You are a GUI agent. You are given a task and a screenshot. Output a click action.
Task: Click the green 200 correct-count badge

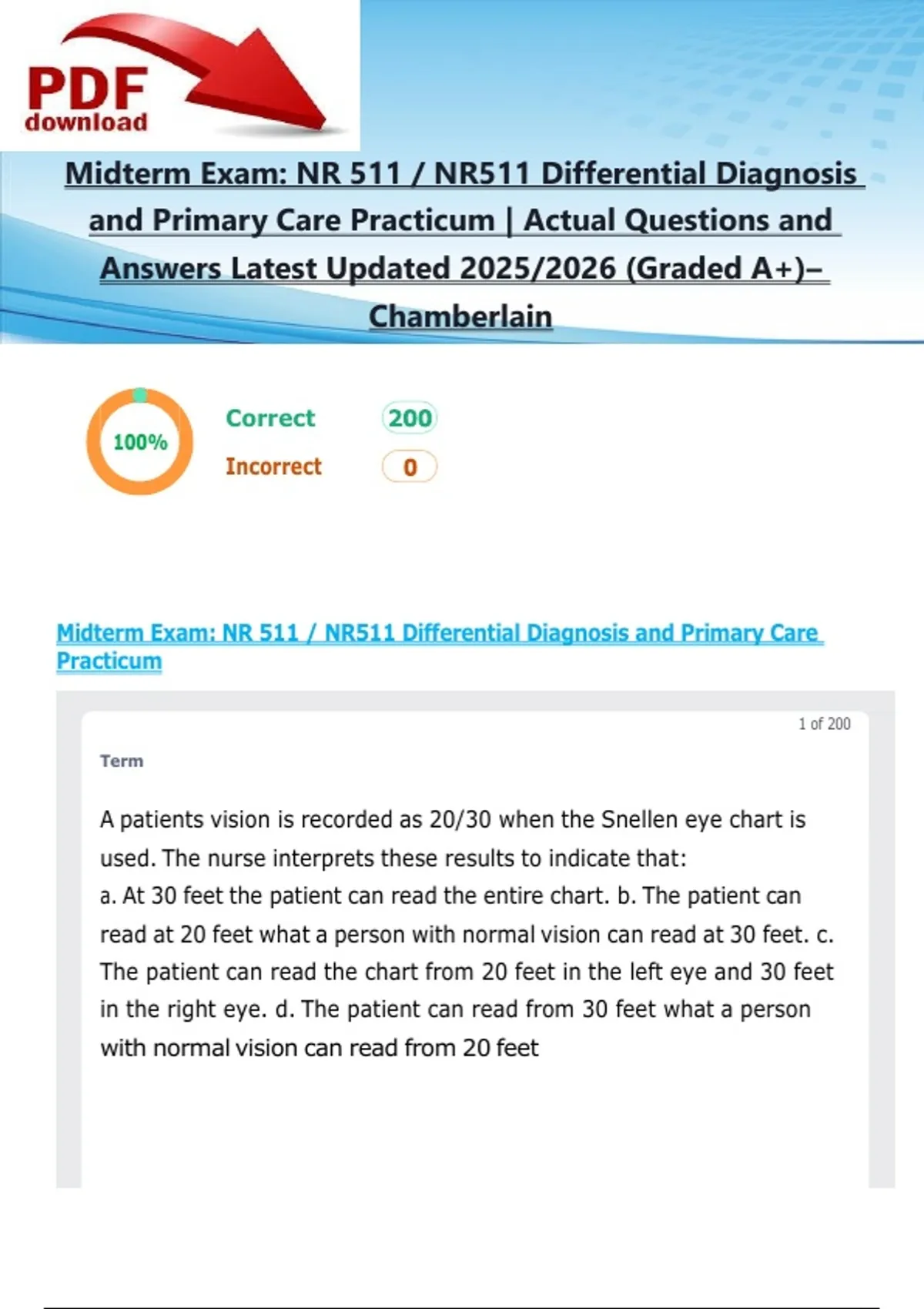(x=410, y=418)
